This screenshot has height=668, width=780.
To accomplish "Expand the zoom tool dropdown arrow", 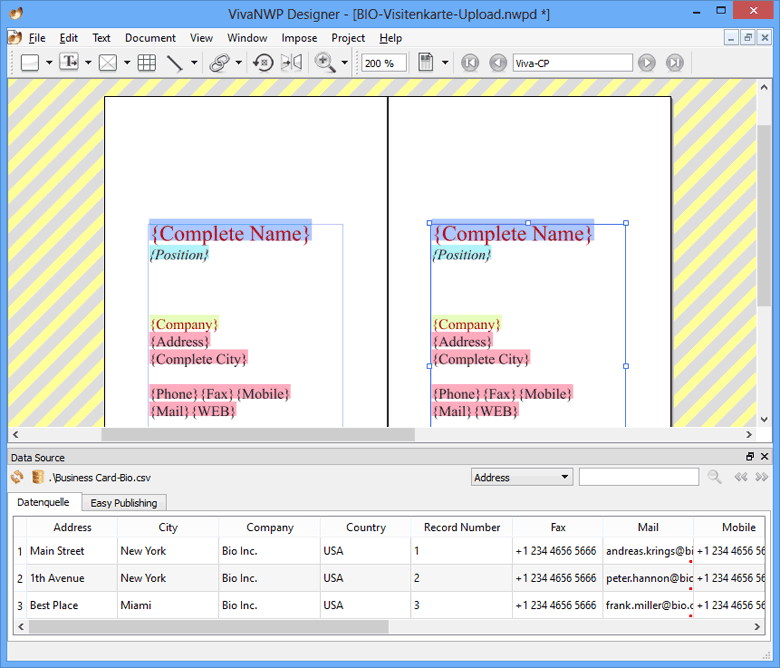I will pyautogui.click(x=345, y=62).
